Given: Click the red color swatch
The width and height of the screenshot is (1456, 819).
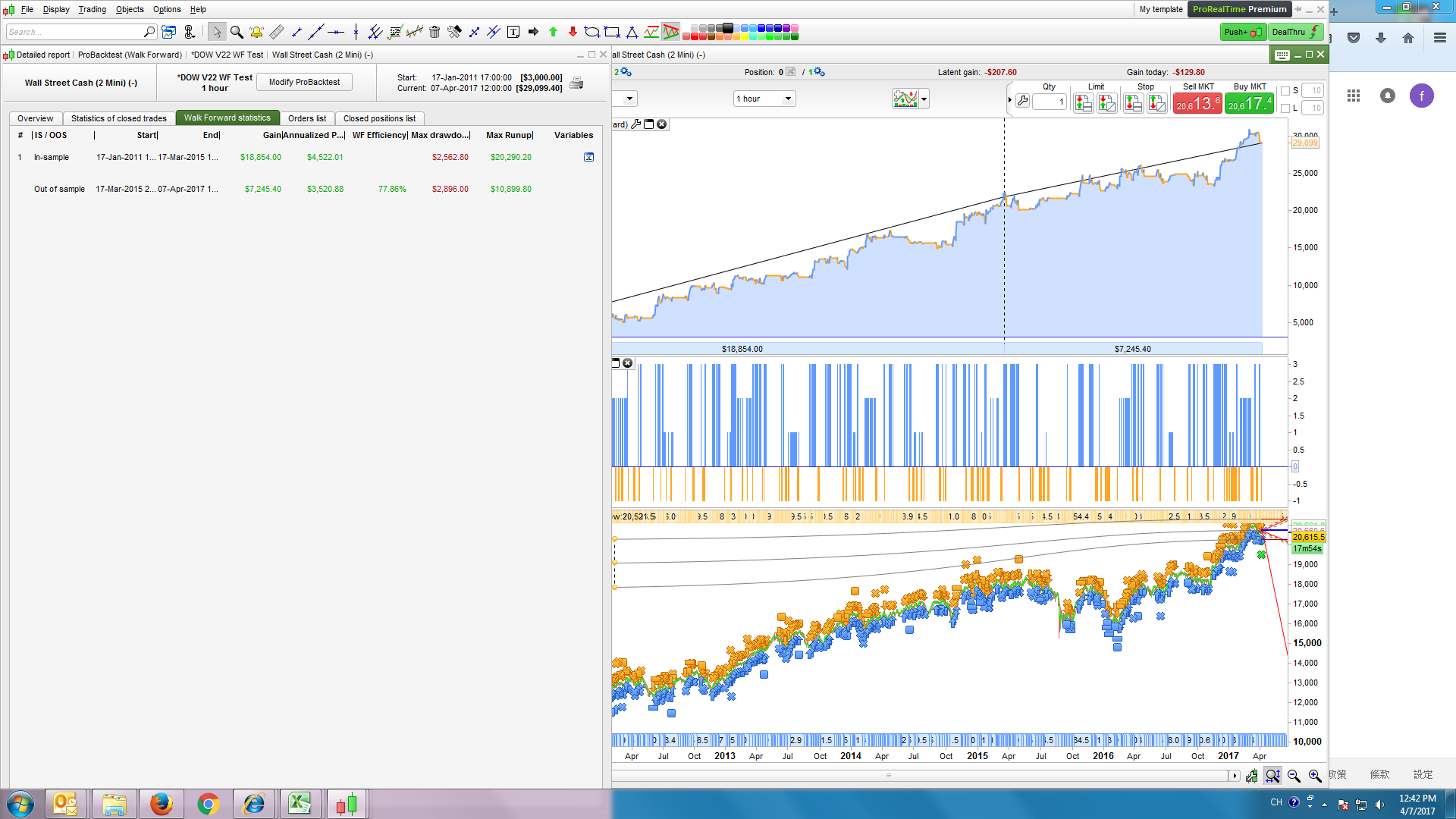Looking at the screenshot, I should 695,36.
